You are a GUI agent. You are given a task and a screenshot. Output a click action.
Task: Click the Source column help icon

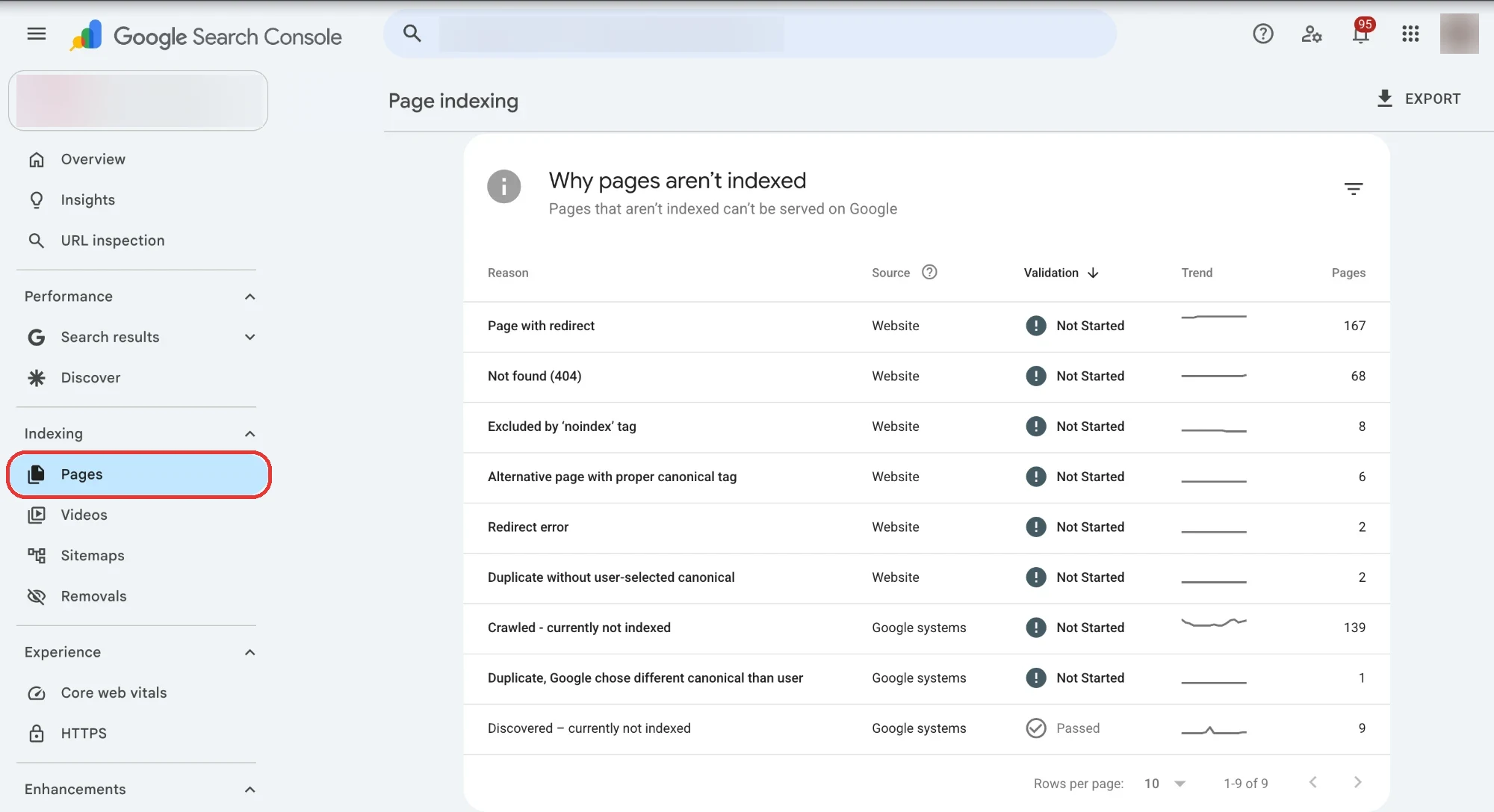(x=929, y=272)
